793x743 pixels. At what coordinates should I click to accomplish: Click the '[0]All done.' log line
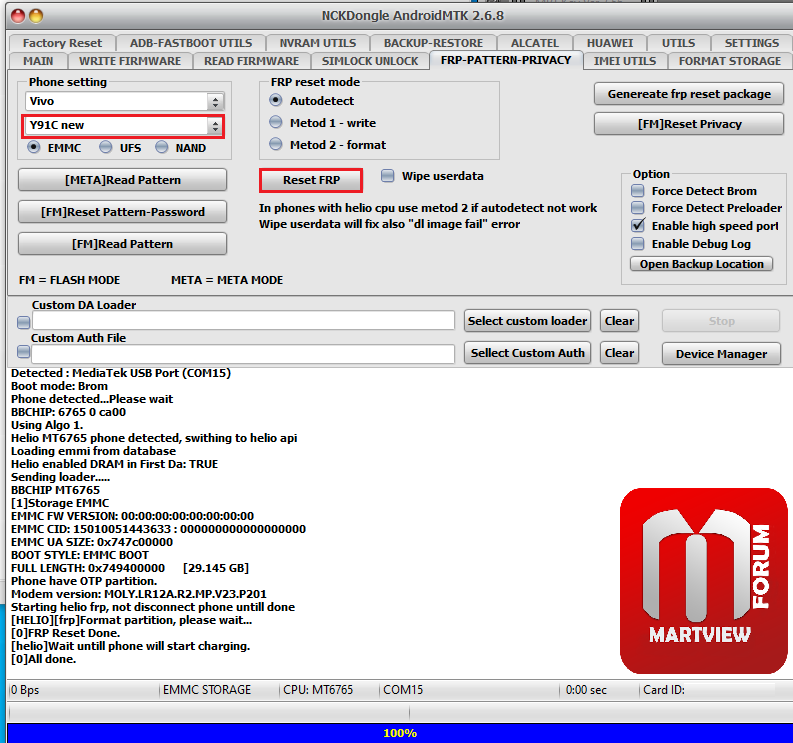[43, 659]
